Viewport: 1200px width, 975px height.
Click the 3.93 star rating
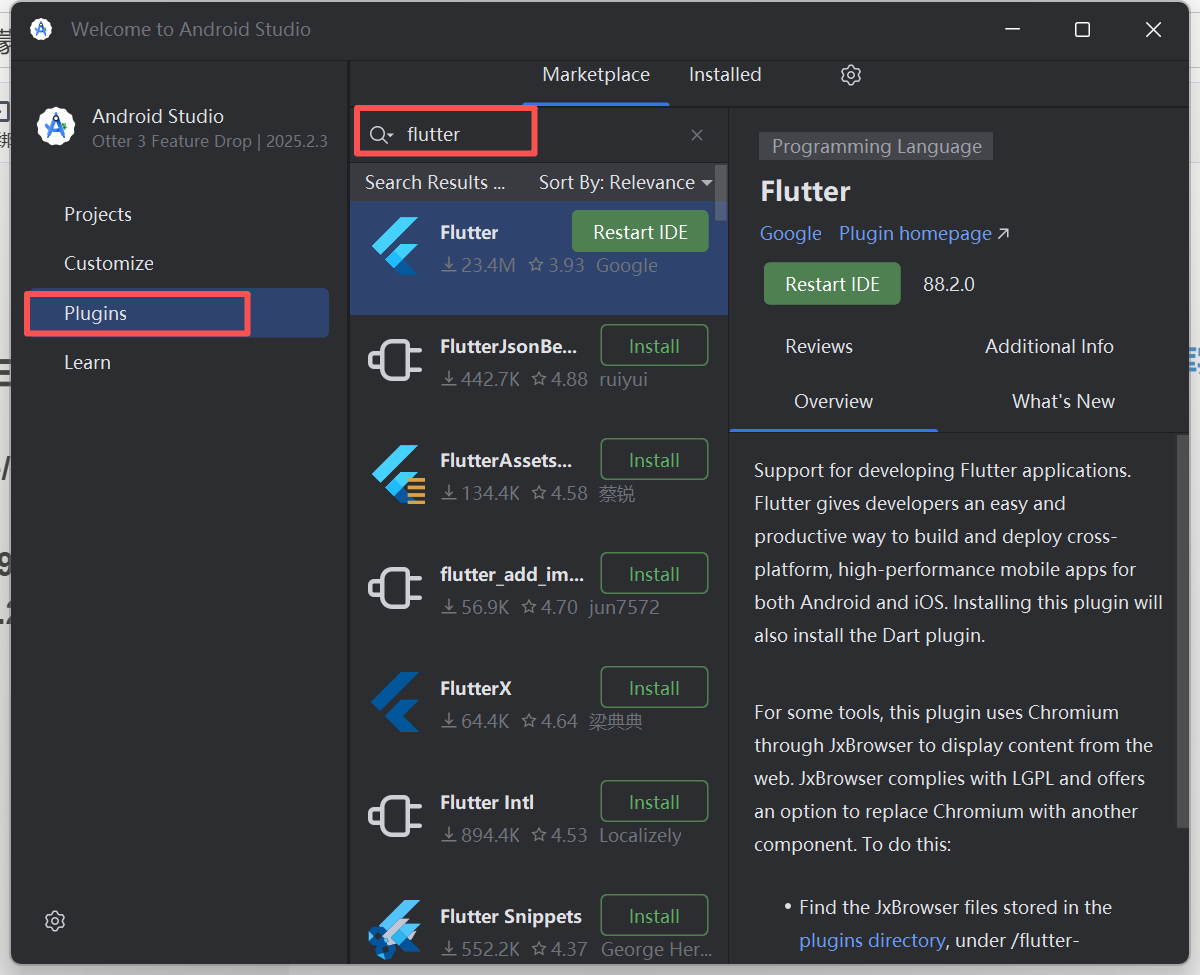click(x=556, y=265)
